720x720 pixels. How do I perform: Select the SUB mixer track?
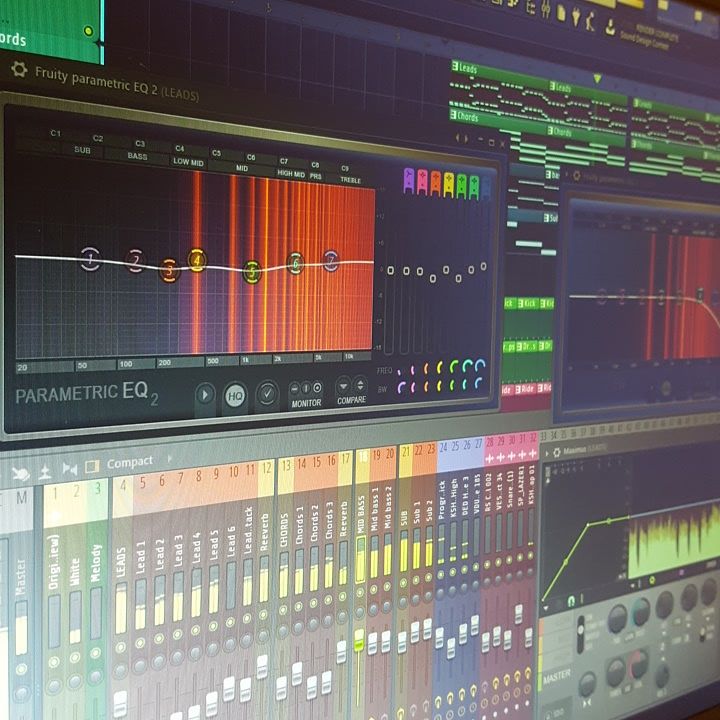(404, 518)
